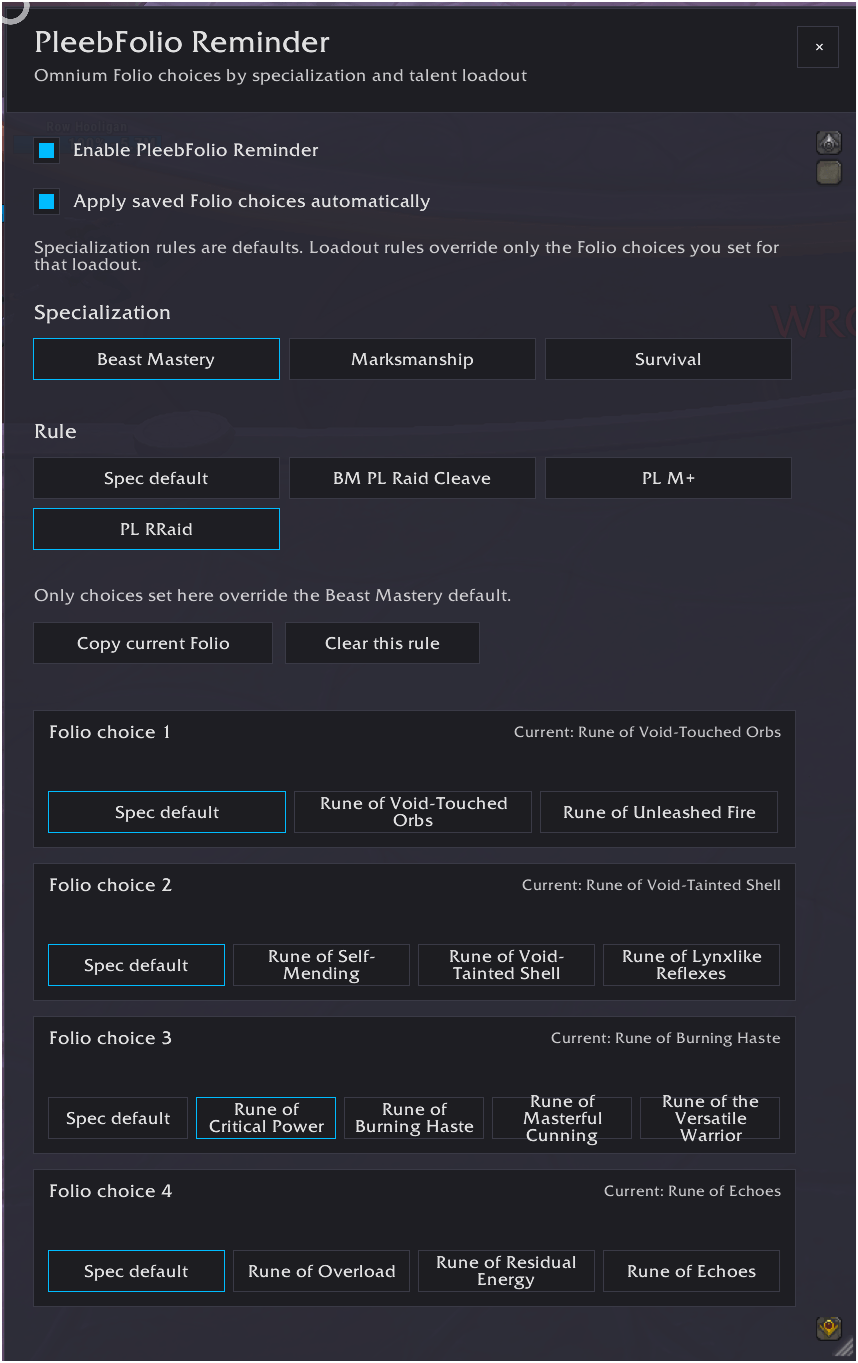Image resolution: width=858 pixels, height=1363 pixels.
Task: Click the scroll-up arrow icon
Action: pos(828,142)
